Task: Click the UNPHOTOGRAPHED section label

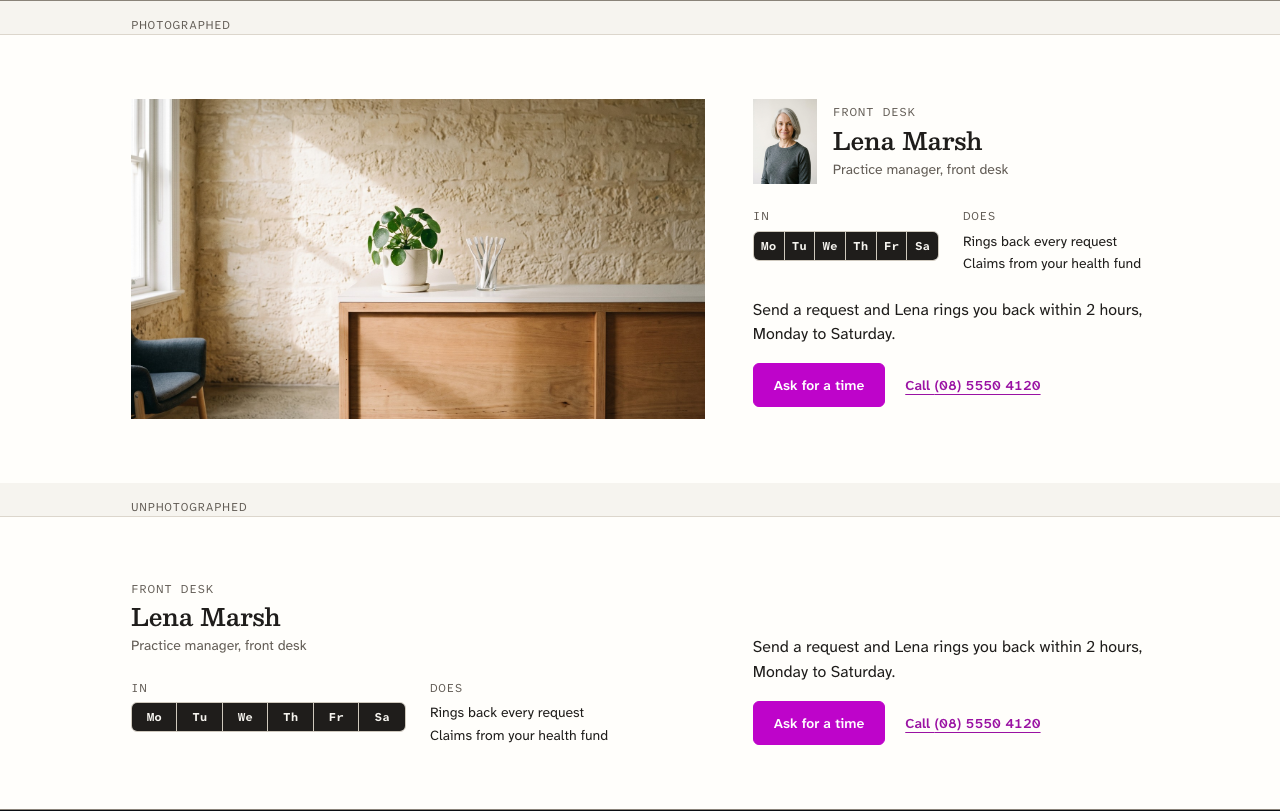Action: (x=189, y=507)
